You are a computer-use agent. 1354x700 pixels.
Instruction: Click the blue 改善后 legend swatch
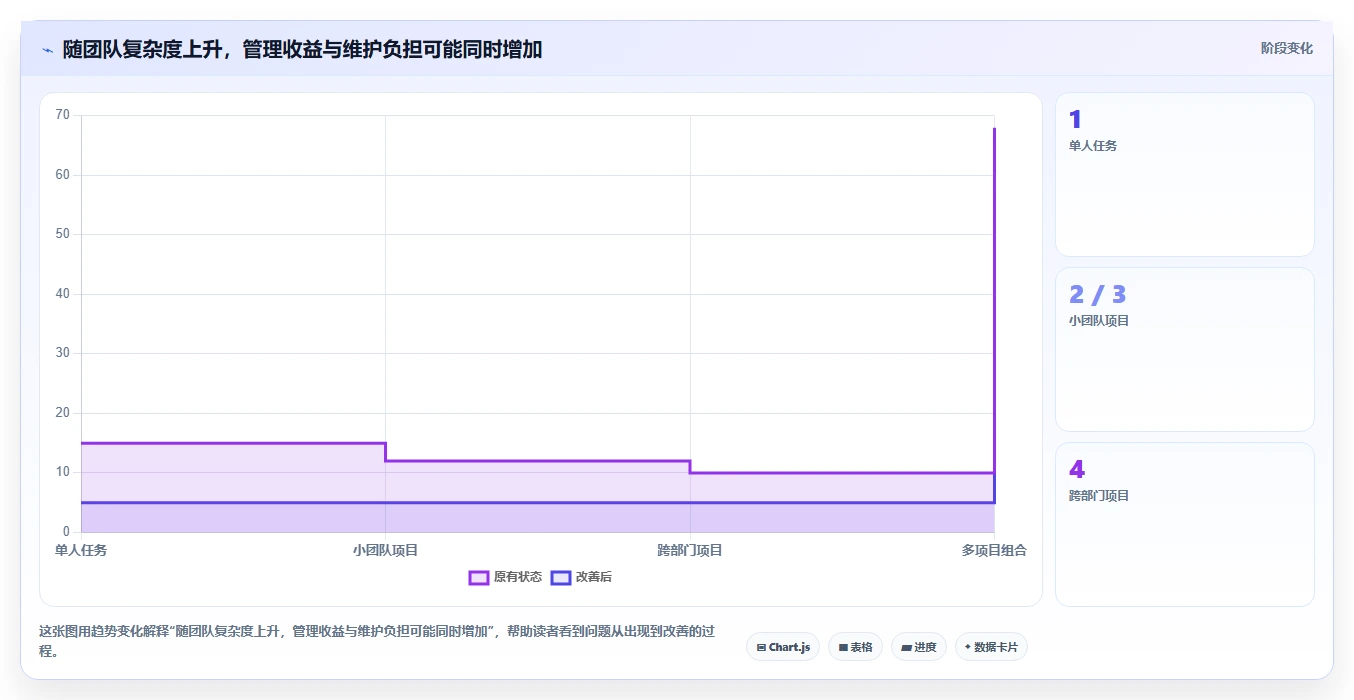pyautogui.click(x=561, y=577)
